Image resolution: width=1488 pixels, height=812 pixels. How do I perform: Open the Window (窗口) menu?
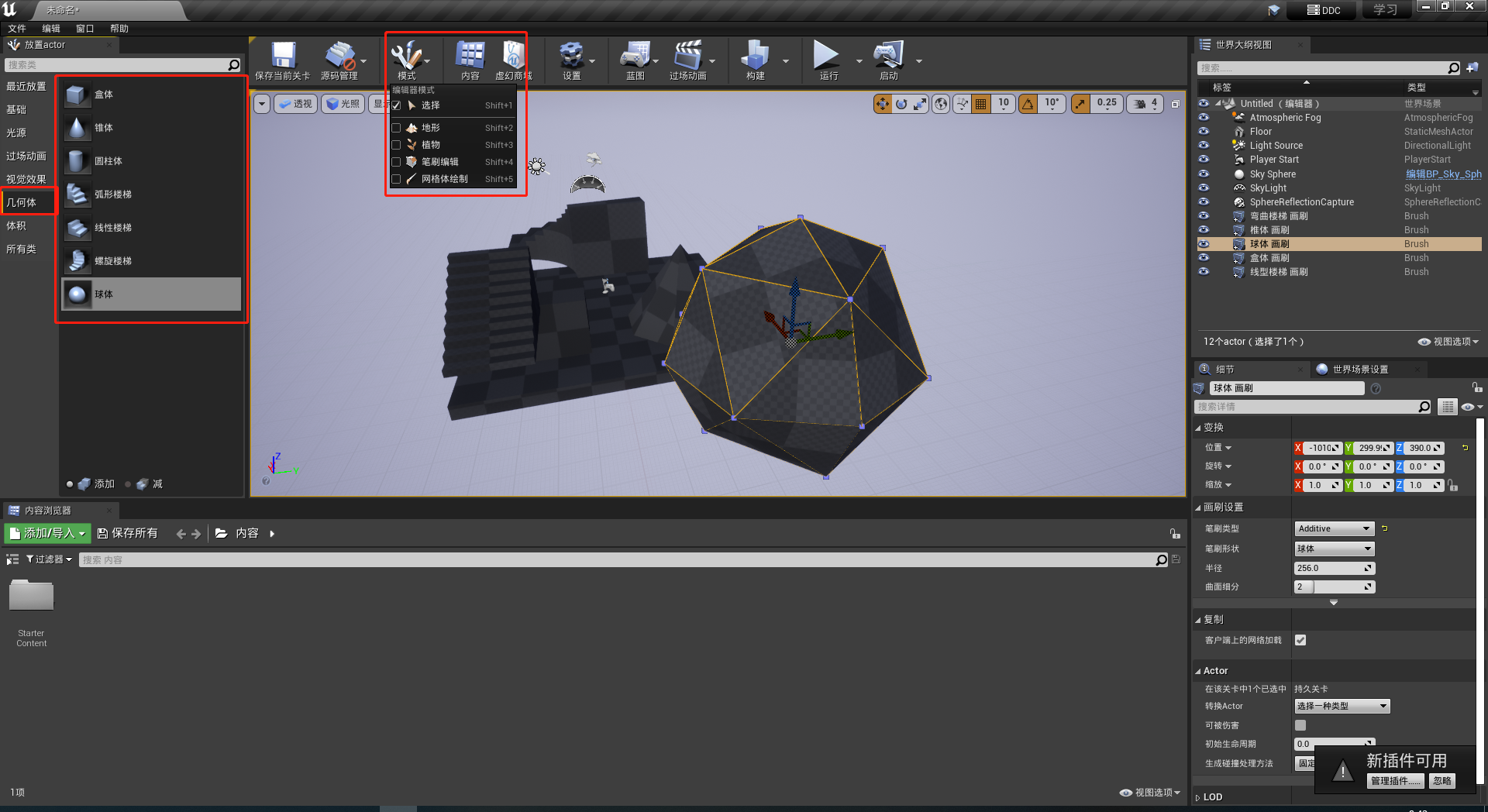[x=85, y=29]
